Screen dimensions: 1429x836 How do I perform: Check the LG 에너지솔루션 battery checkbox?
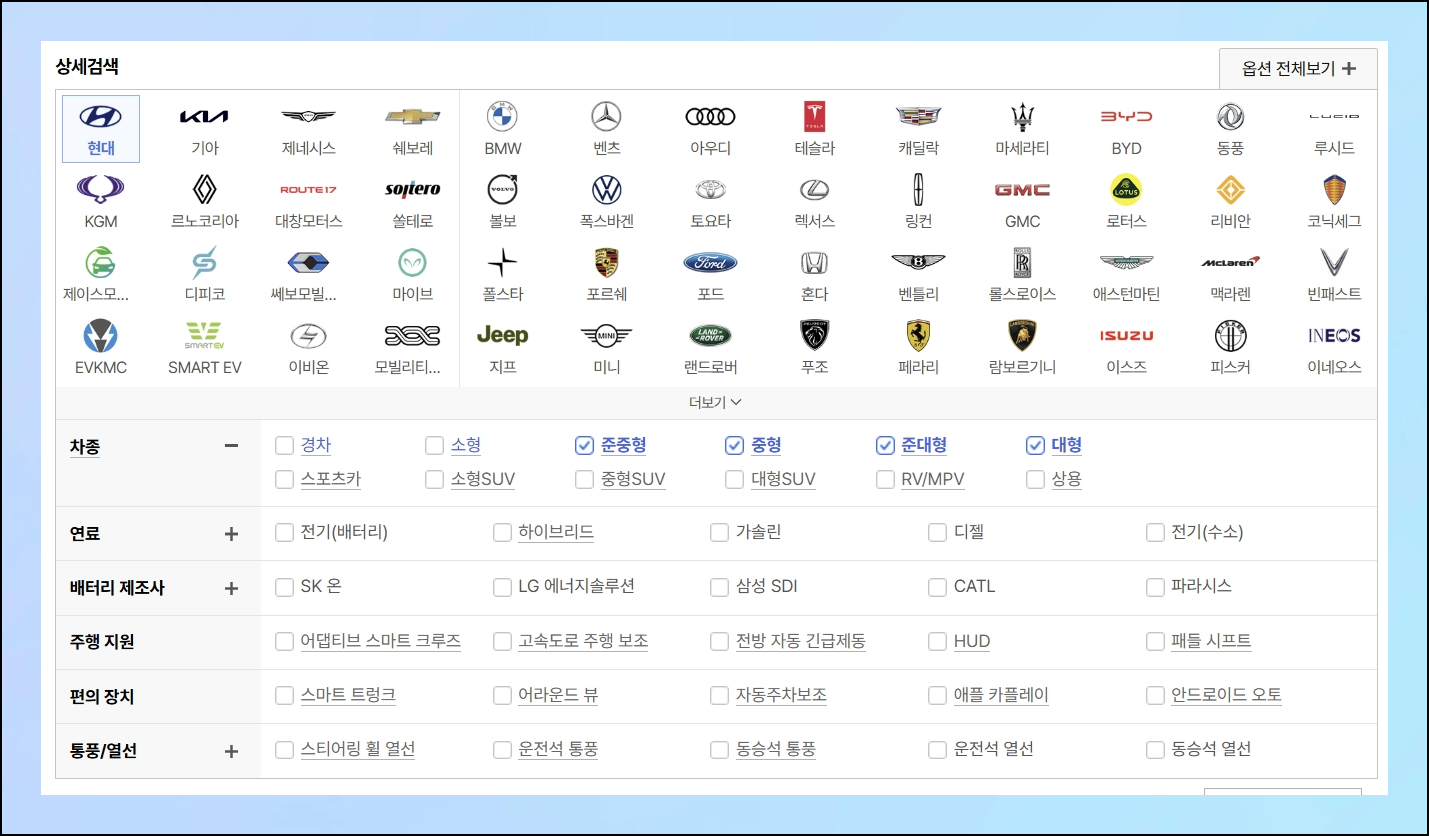(x=503, y=587)
